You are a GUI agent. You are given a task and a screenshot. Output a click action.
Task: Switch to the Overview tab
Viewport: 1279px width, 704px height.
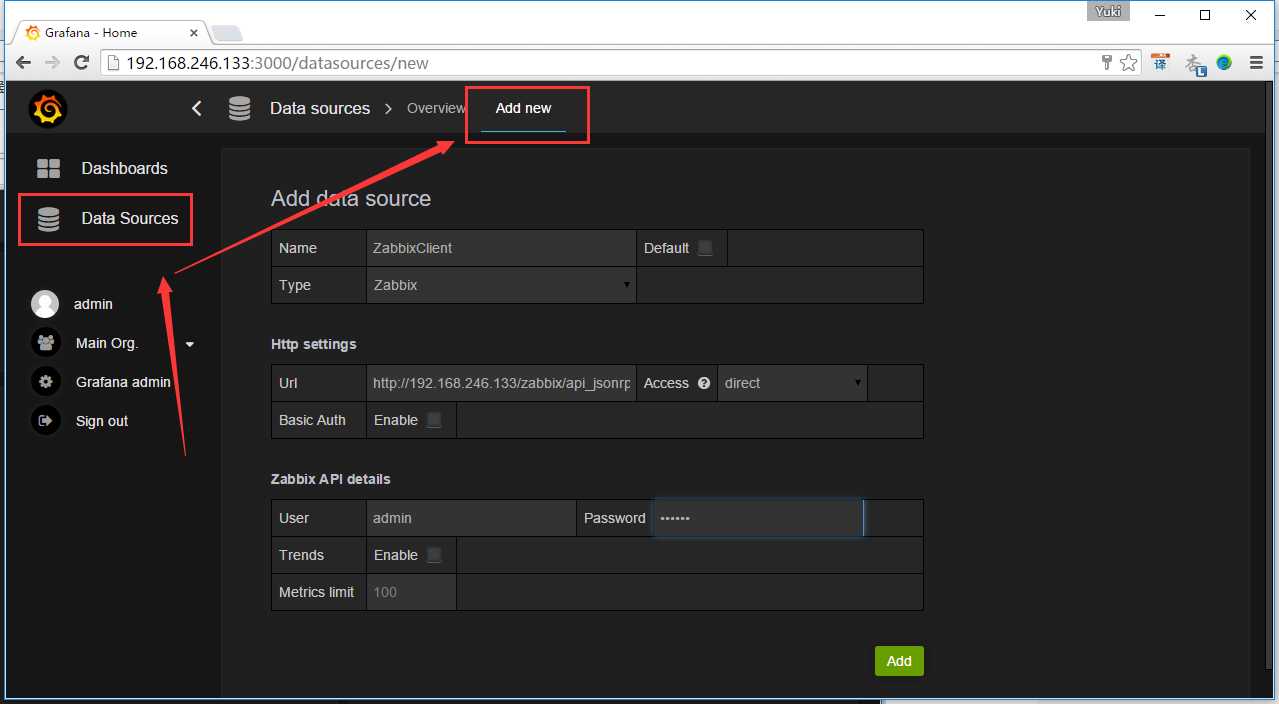click(436, 108)
